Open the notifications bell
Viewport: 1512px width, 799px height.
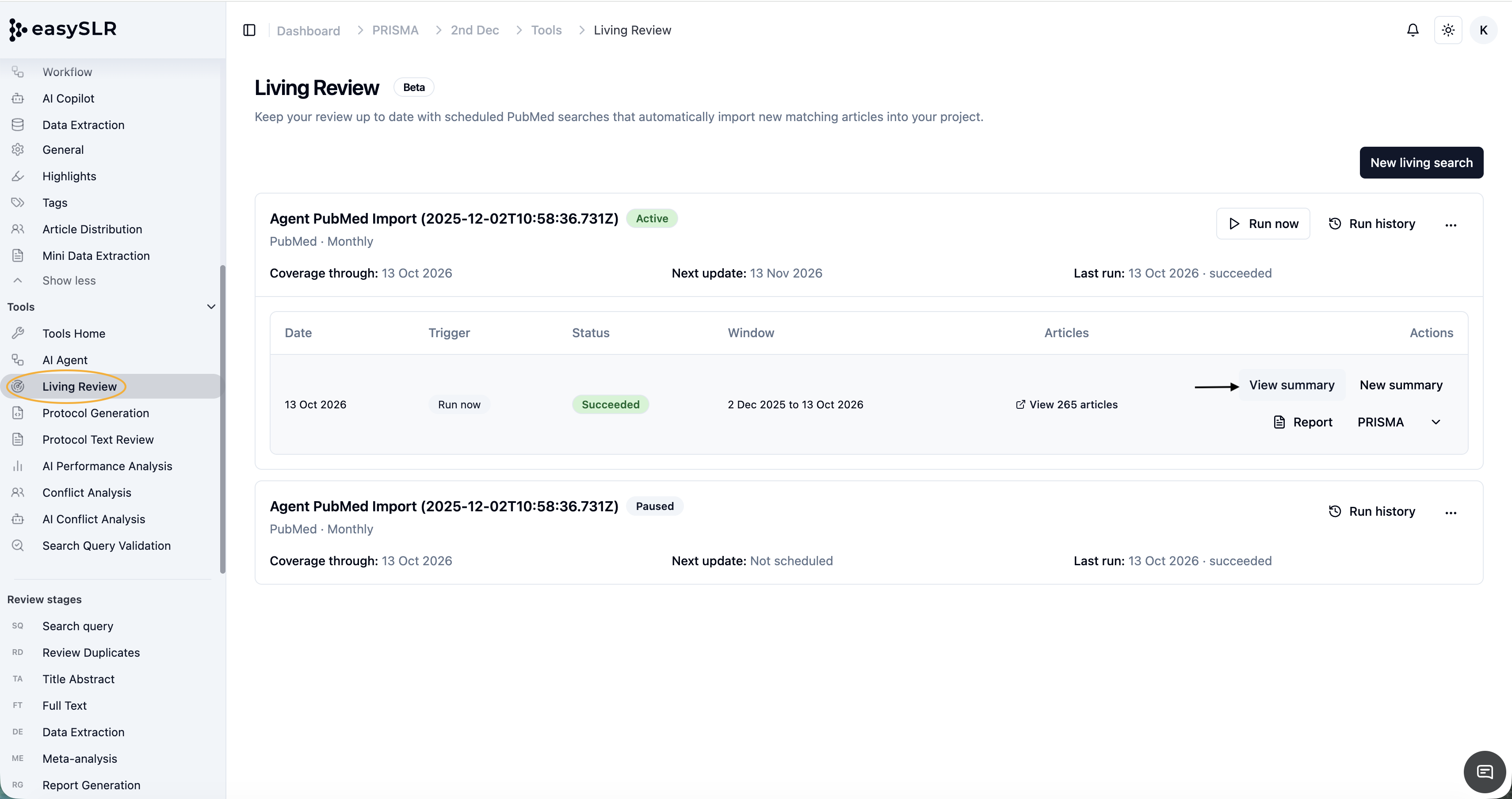pos(1413,30)
